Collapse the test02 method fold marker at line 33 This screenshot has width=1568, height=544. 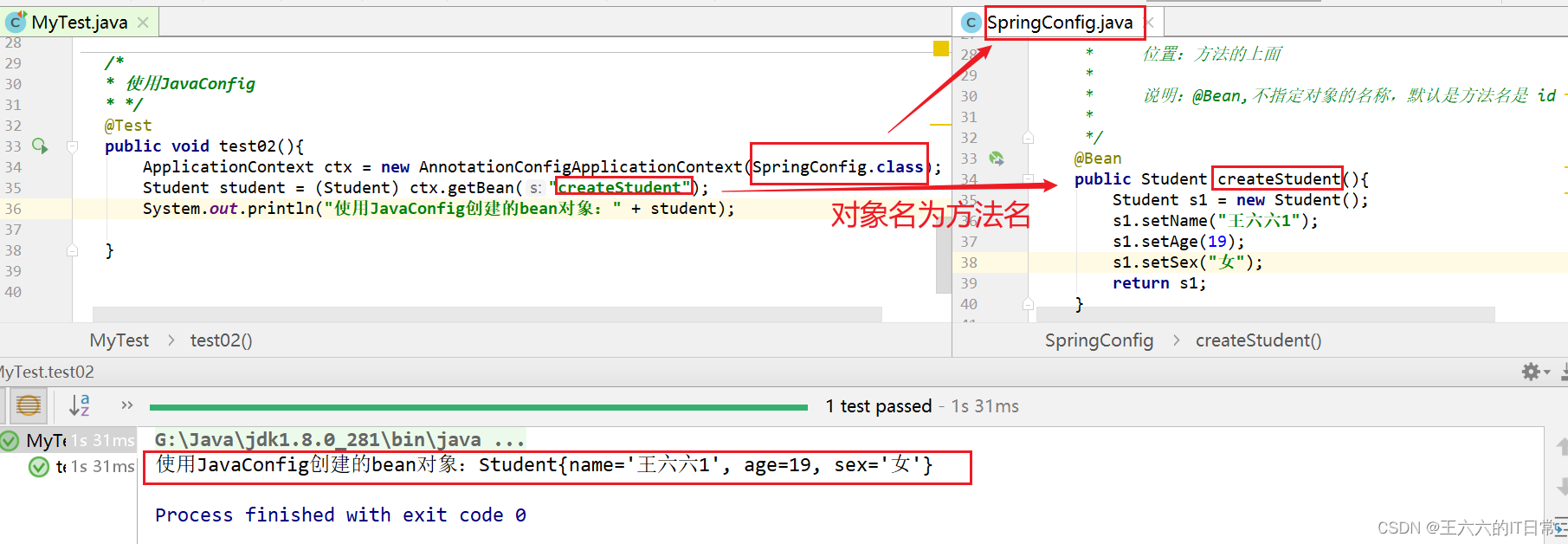point(73,146)
